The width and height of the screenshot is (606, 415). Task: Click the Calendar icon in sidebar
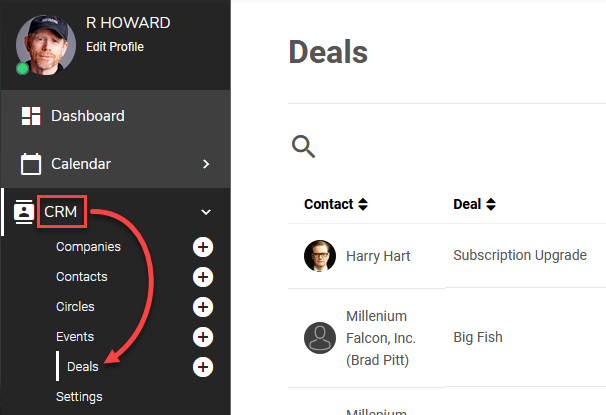[31, 164]
